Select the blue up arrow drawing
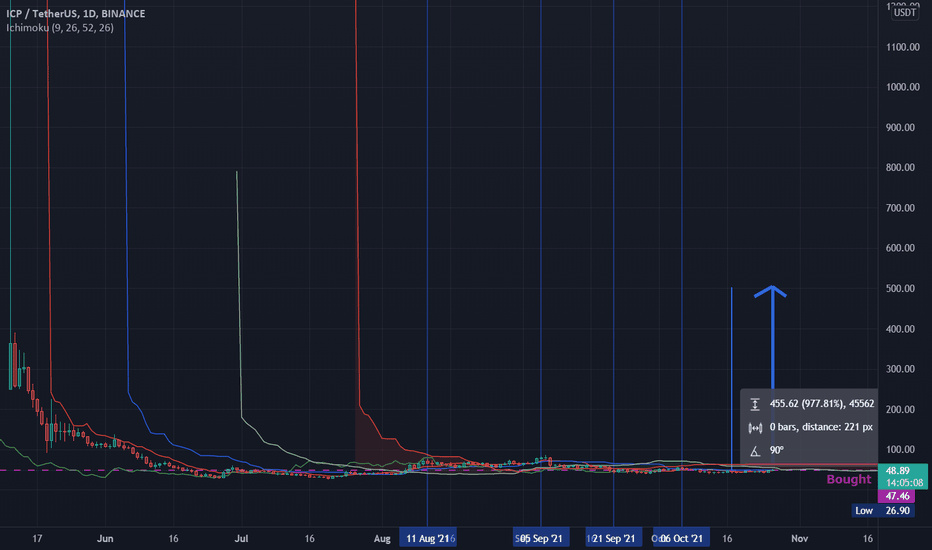 pyautogui.click(x=772, y=336)
